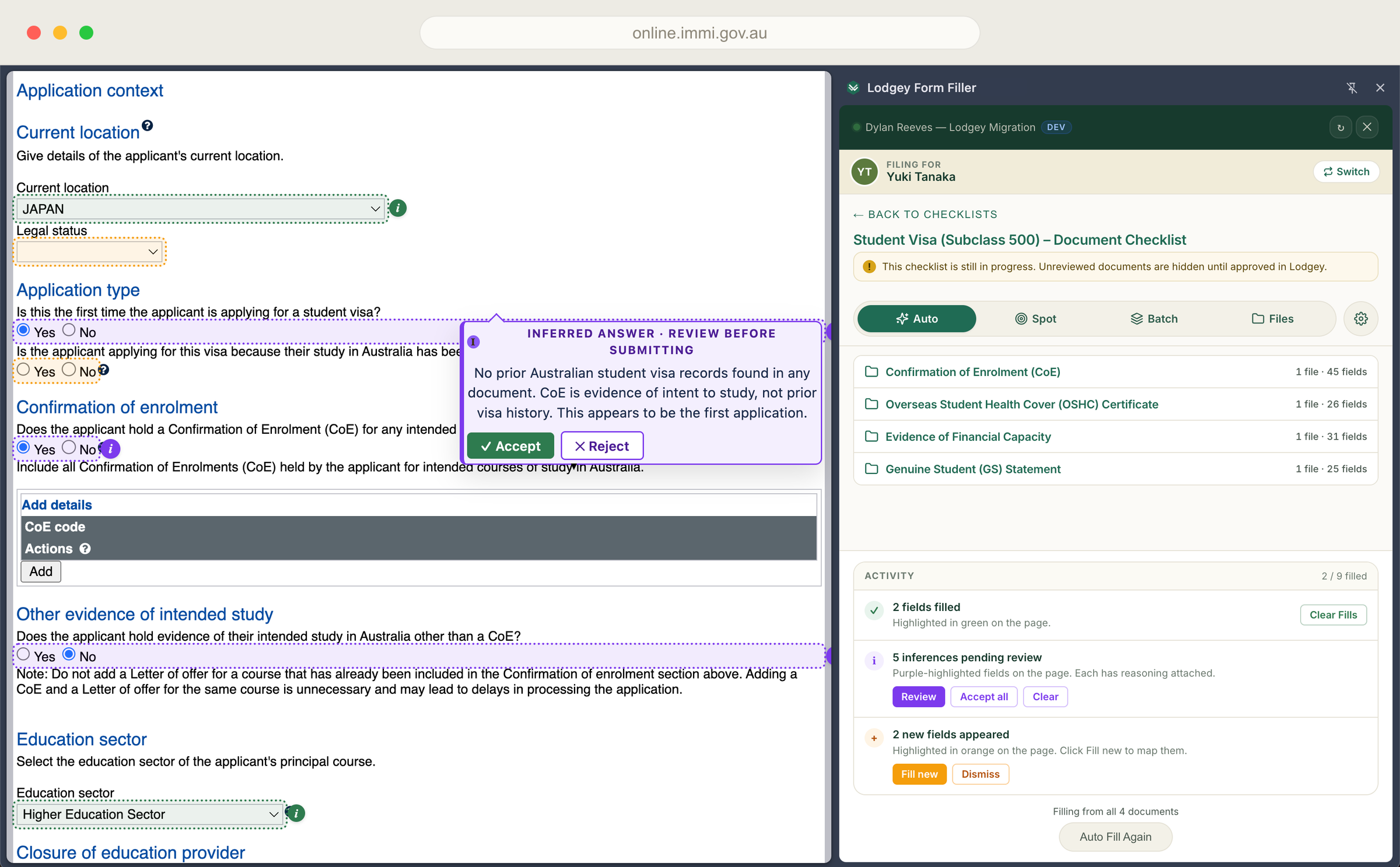Open help icon beside study-affected Yes/No question
Screen dimensions: 1400x867
pyautogui.click(x=104, y=369)
